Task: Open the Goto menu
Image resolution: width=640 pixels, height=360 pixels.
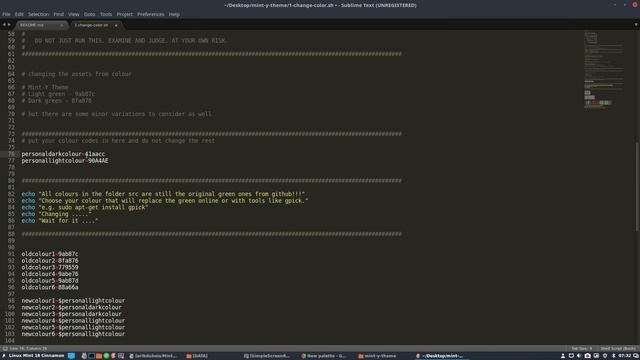Action: point(89,14)
